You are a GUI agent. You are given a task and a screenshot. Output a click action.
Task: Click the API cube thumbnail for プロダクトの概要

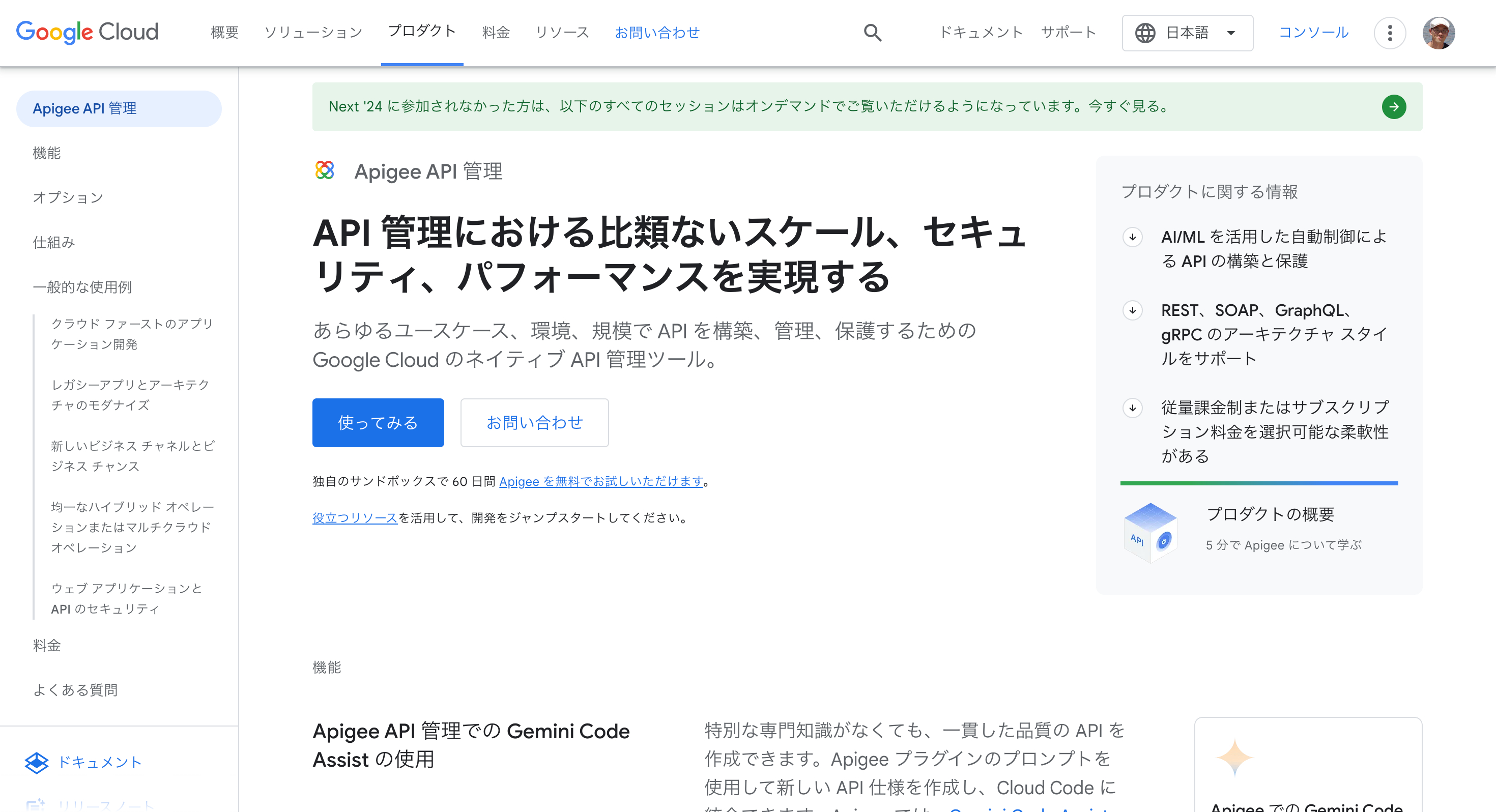pyautogui.click(x=1150, y=532)
